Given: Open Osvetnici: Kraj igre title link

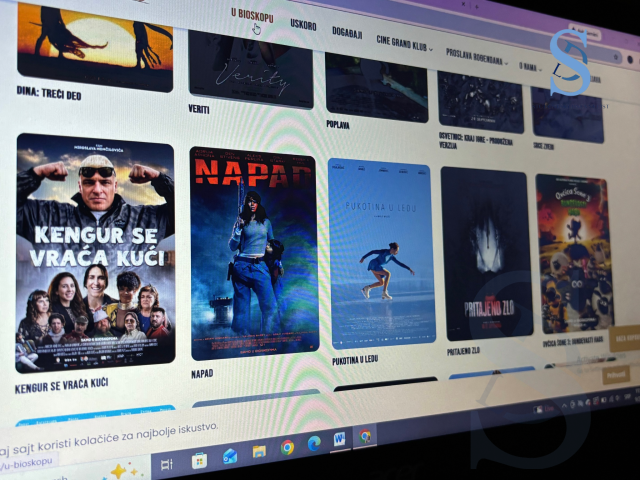Looking at the screenshot, I should pos(476,140).
